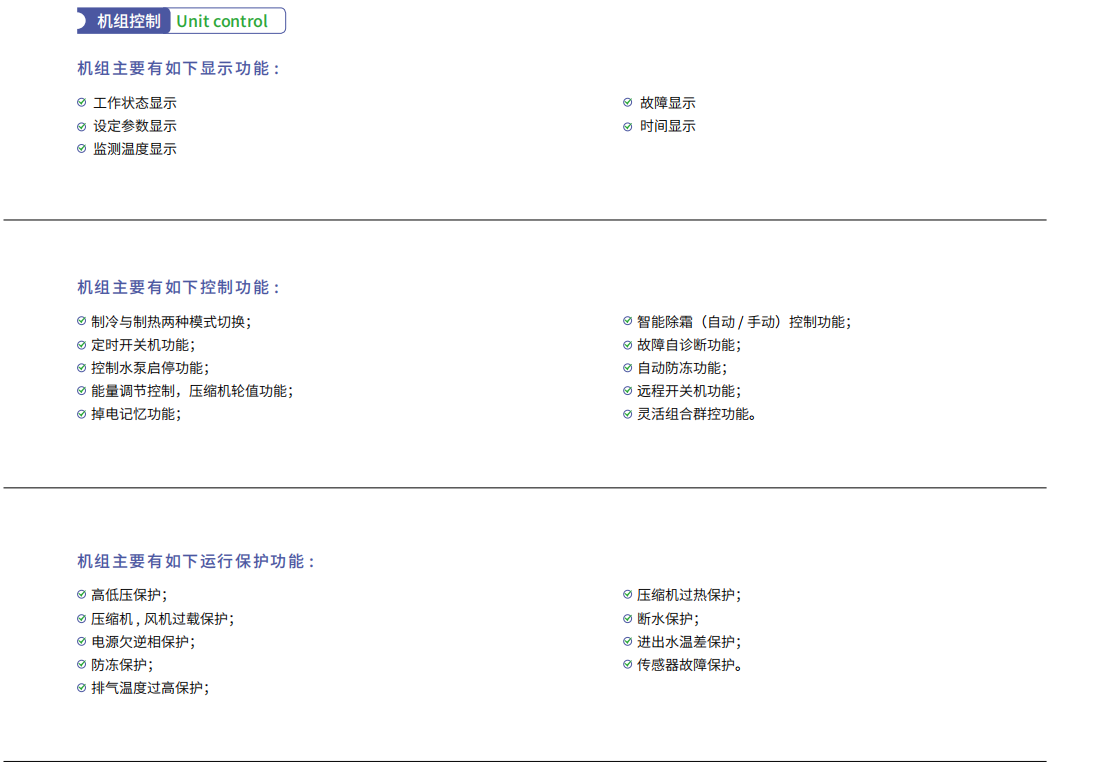The height and width of the screenshot is (767, 1100).
Task: Click the check icon beside 定时开关机功能
Action: [x=82, y=345]
